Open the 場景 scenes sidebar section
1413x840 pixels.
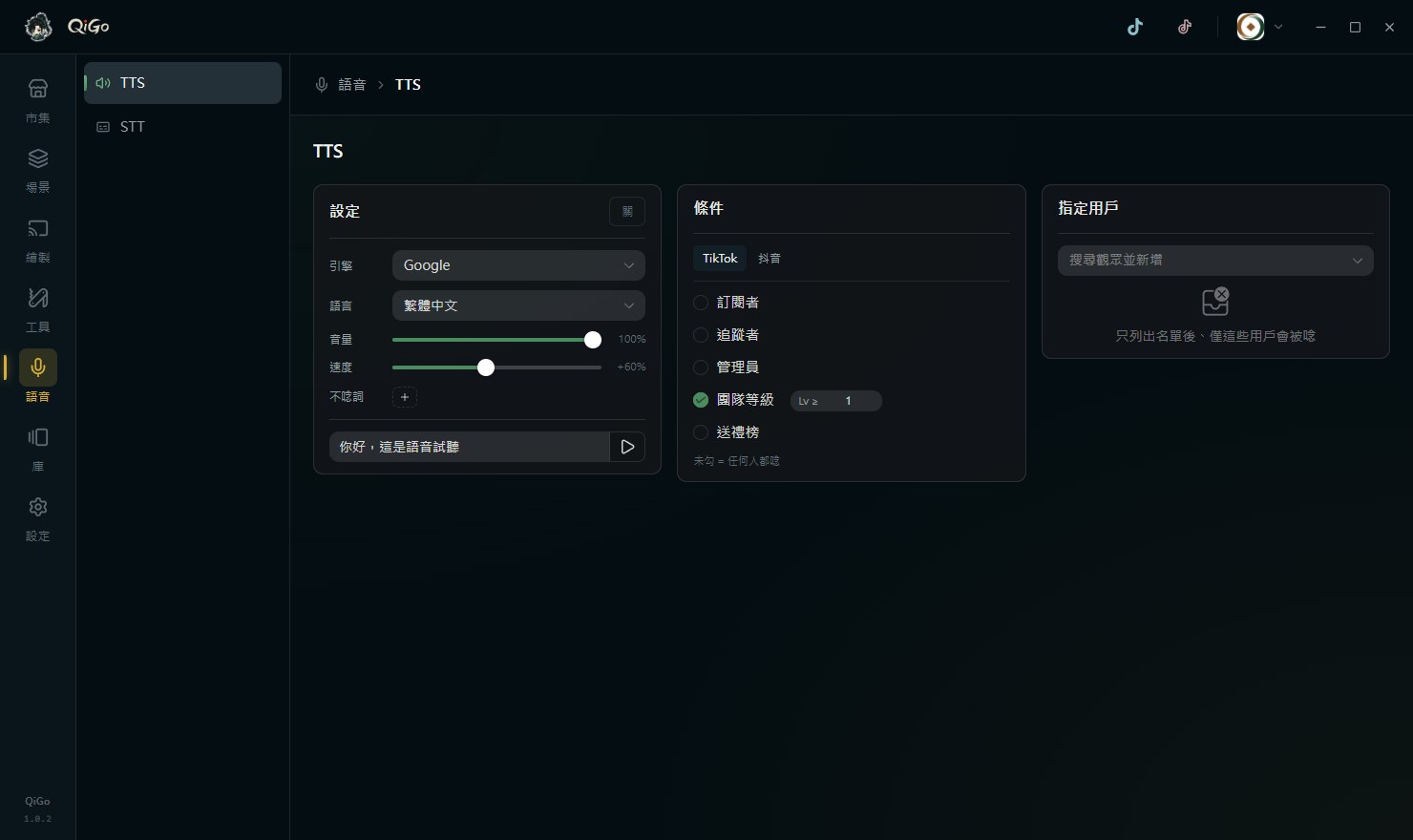pyautogui.click(x=38, y=170)
